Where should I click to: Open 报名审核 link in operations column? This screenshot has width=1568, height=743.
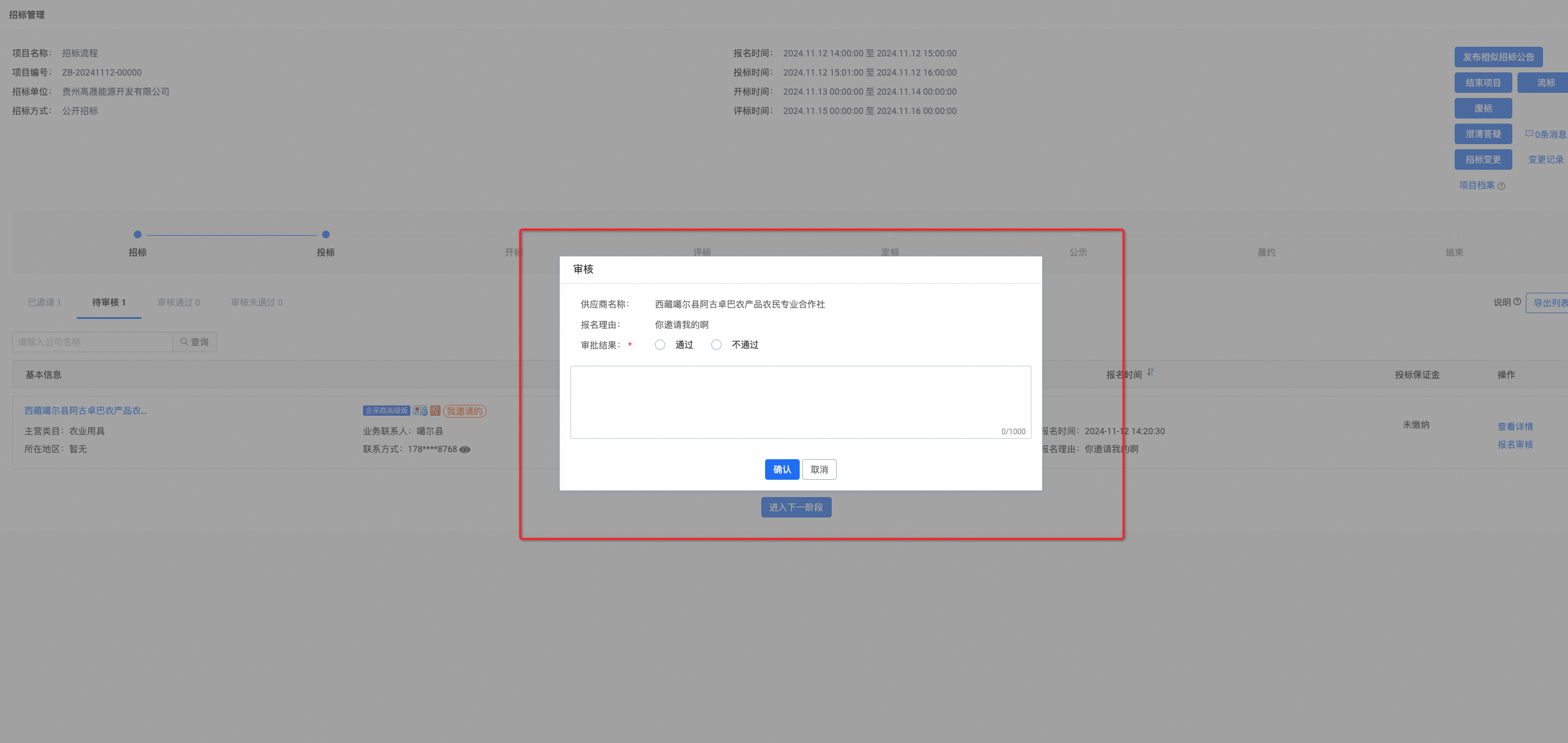click(x=1515, y=445)
